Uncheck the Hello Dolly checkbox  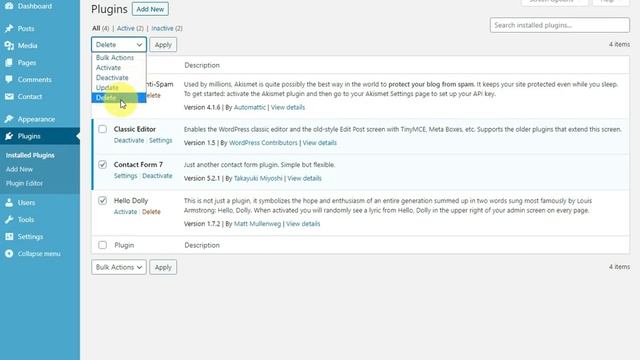tap(102, 200)
